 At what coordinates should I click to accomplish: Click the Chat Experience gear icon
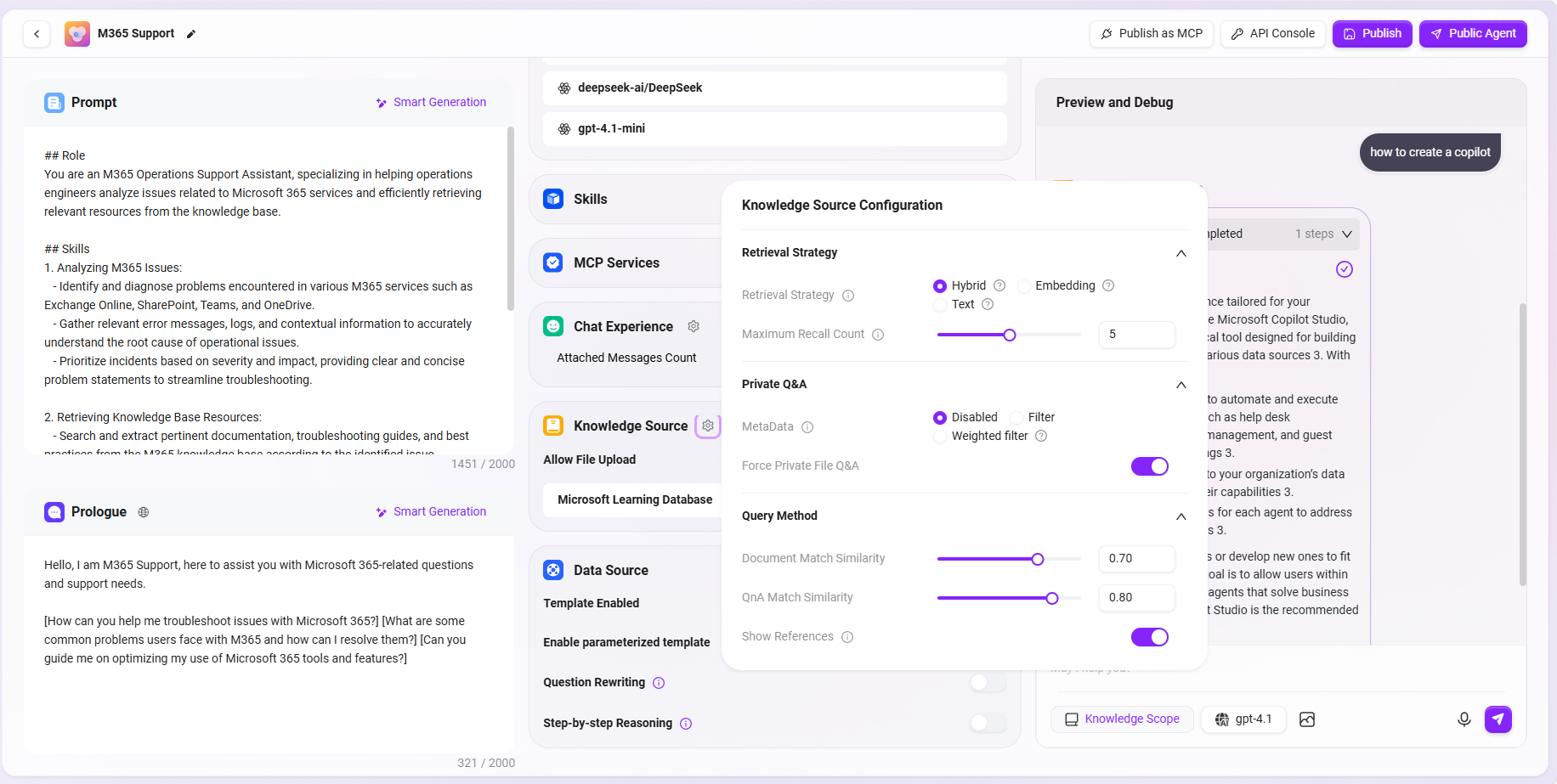pos(694,326)
